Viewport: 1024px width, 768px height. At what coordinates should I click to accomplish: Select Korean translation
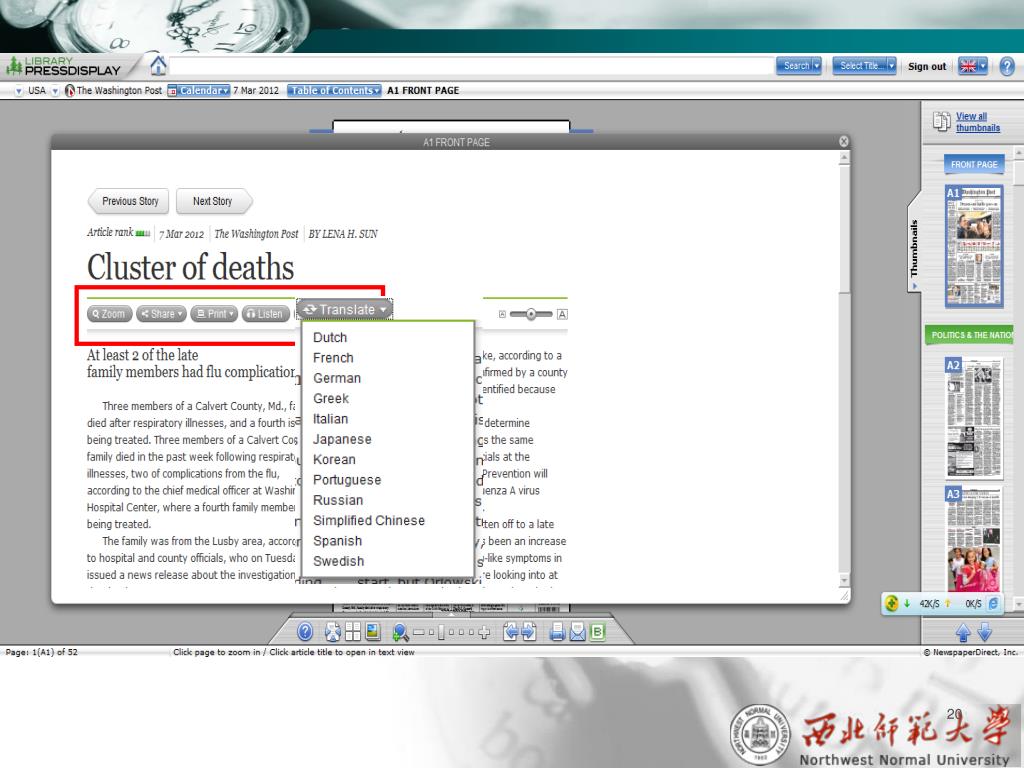pos(334,460)
